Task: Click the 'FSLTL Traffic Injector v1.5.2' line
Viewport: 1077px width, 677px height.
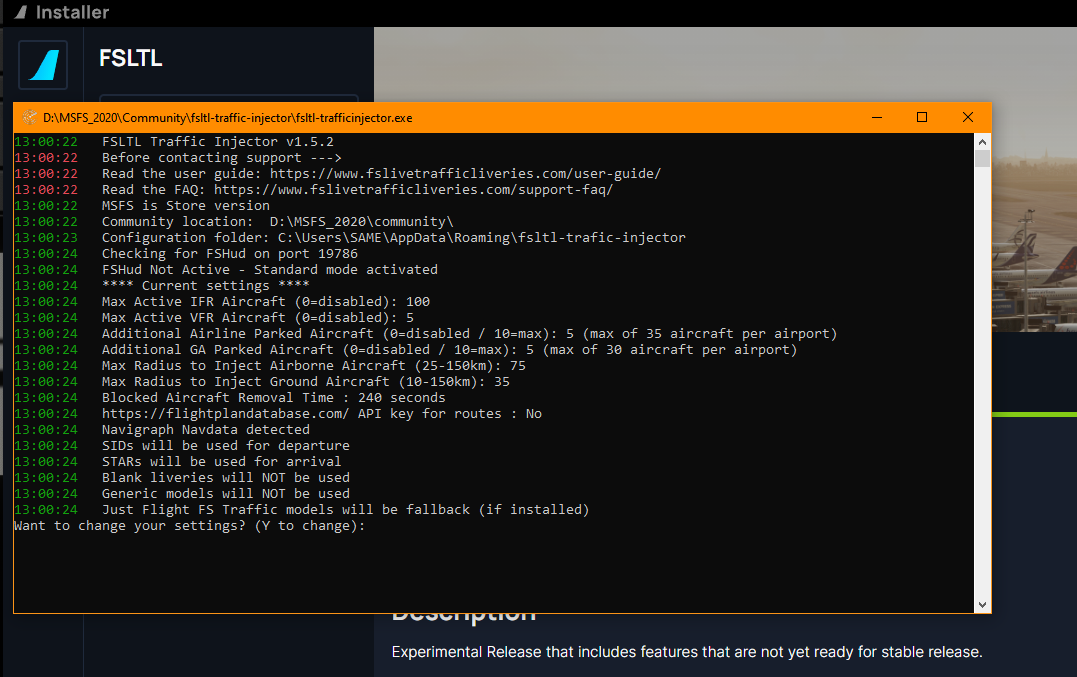Action: (x=218, y=141)
